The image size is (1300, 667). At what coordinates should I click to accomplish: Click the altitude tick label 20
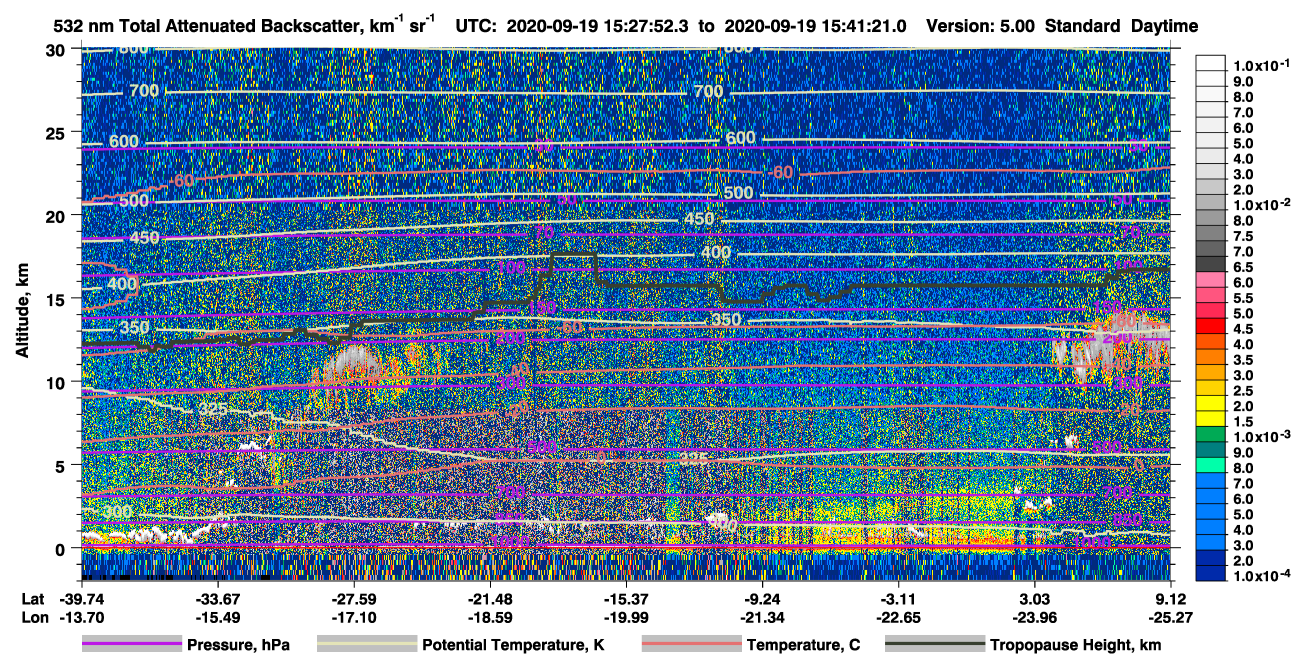coord(57,215)
